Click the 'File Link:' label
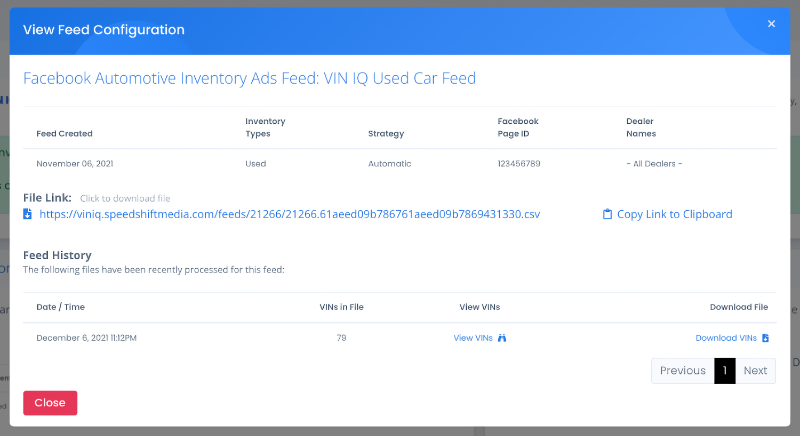Image resolution: width=800 pixels, height=436 pixels. click(47, 198)
